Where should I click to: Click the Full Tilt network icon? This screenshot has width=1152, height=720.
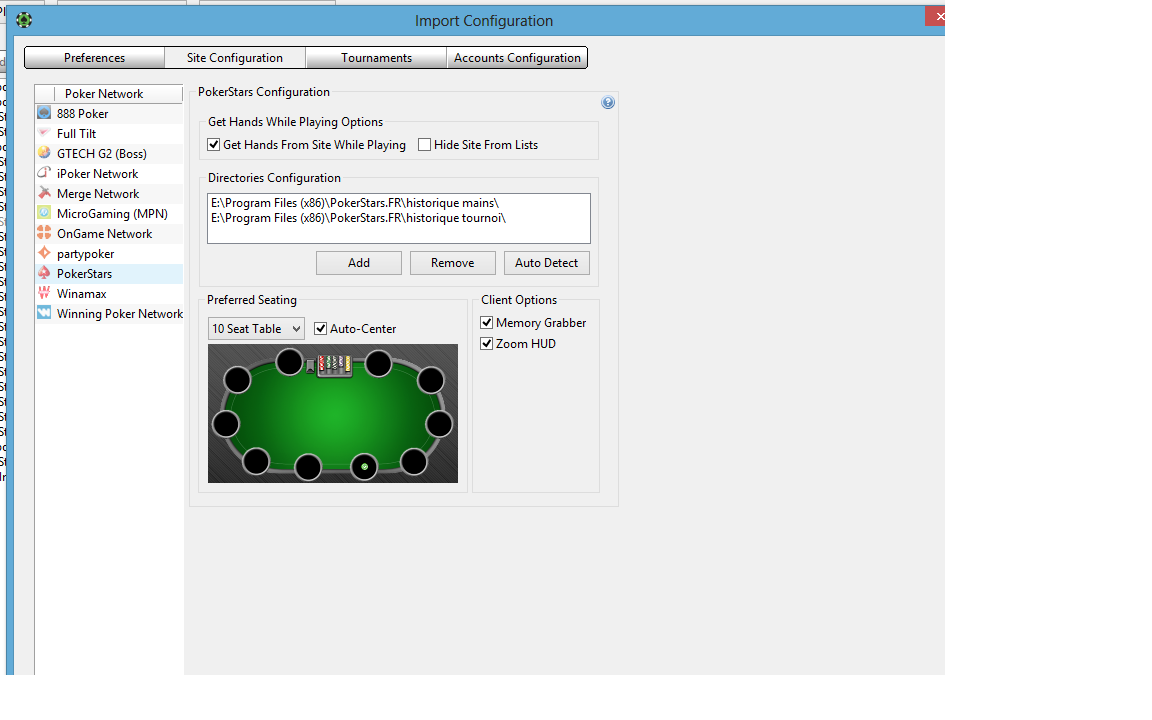coord(44,133)
